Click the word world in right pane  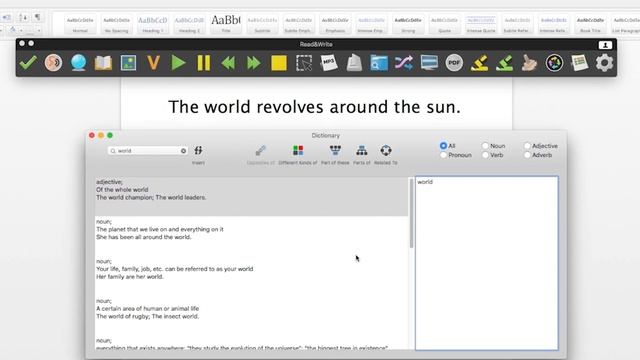(x=425, y=182)
